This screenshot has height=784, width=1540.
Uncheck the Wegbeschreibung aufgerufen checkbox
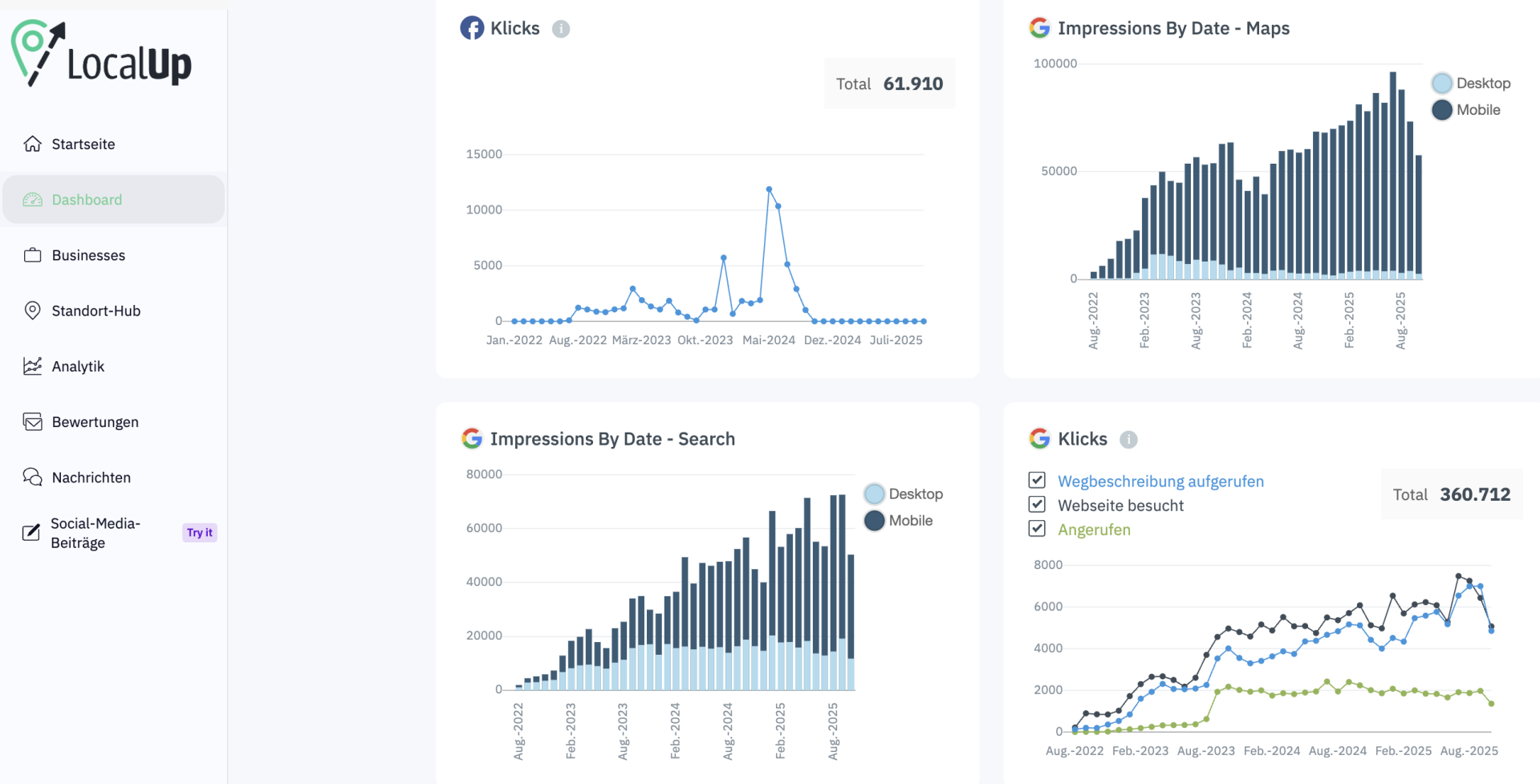click(x=1037, y=481)
